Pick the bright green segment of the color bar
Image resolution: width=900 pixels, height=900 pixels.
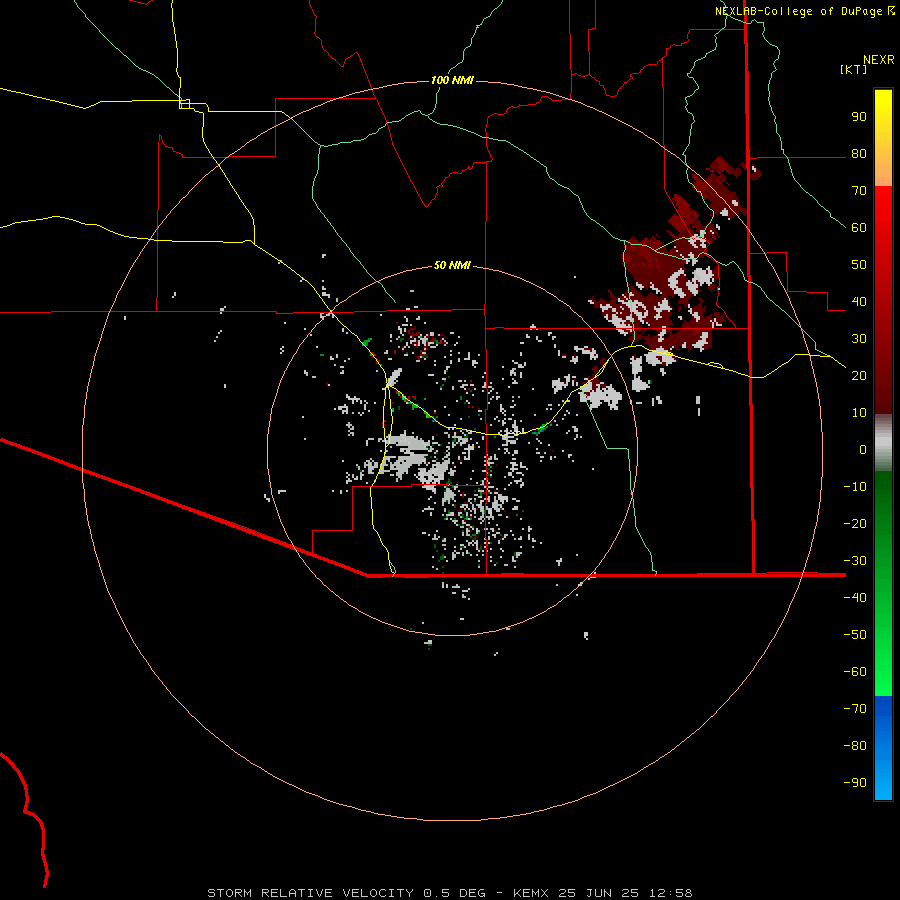tap(883, 660)
